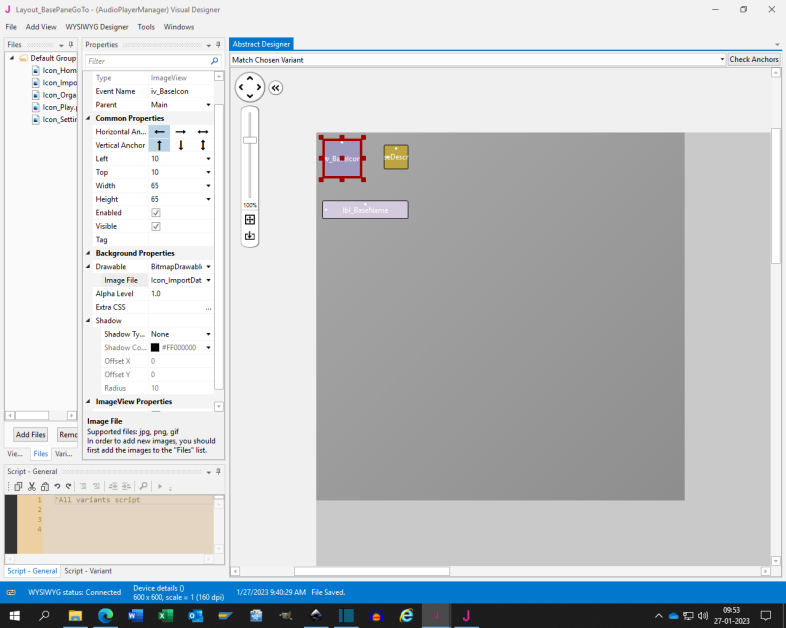Open Excel from the taskbar
The height and width of the screenshot is (628, 786).
pyautogui.click(x=165, y=615)
